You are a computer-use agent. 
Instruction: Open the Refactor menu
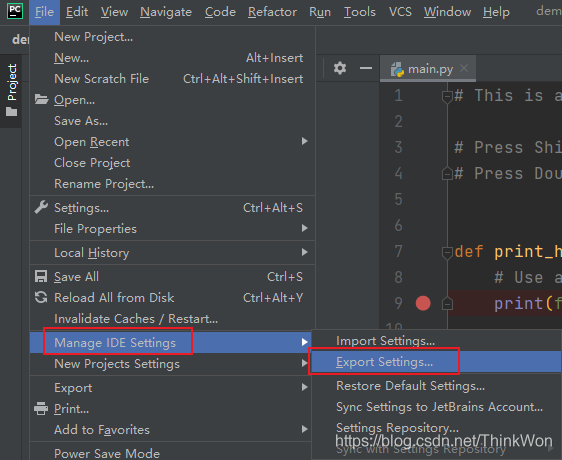pyautogui.click(x=272, y=12)
